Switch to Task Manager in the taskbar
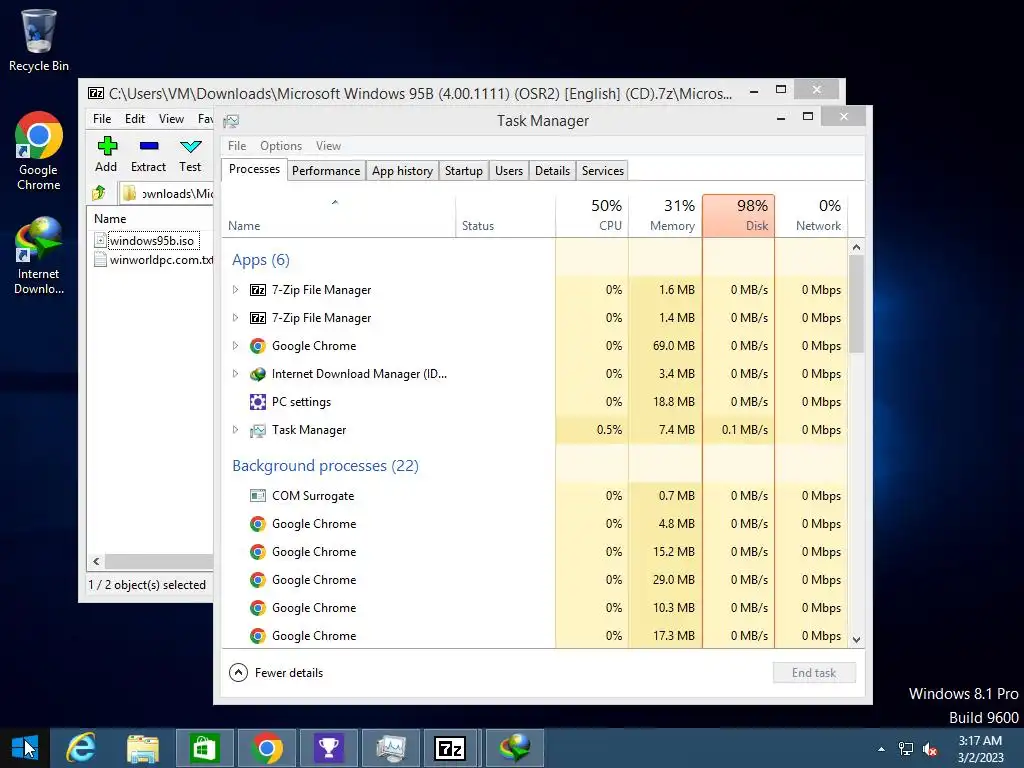The height and width of the screenshot is (768, 1024). tap(391, 748)
